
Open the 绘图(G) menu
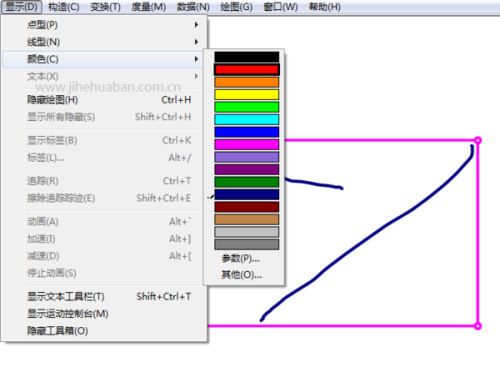coord(236,7)
